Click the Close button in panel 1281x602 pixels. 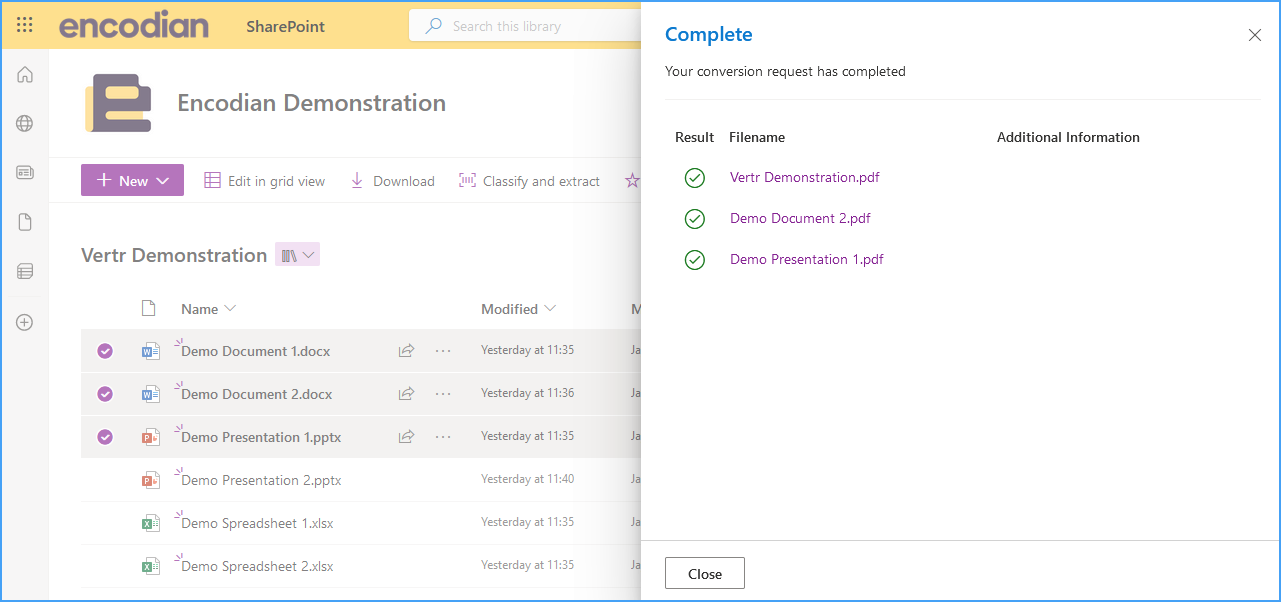705,573
